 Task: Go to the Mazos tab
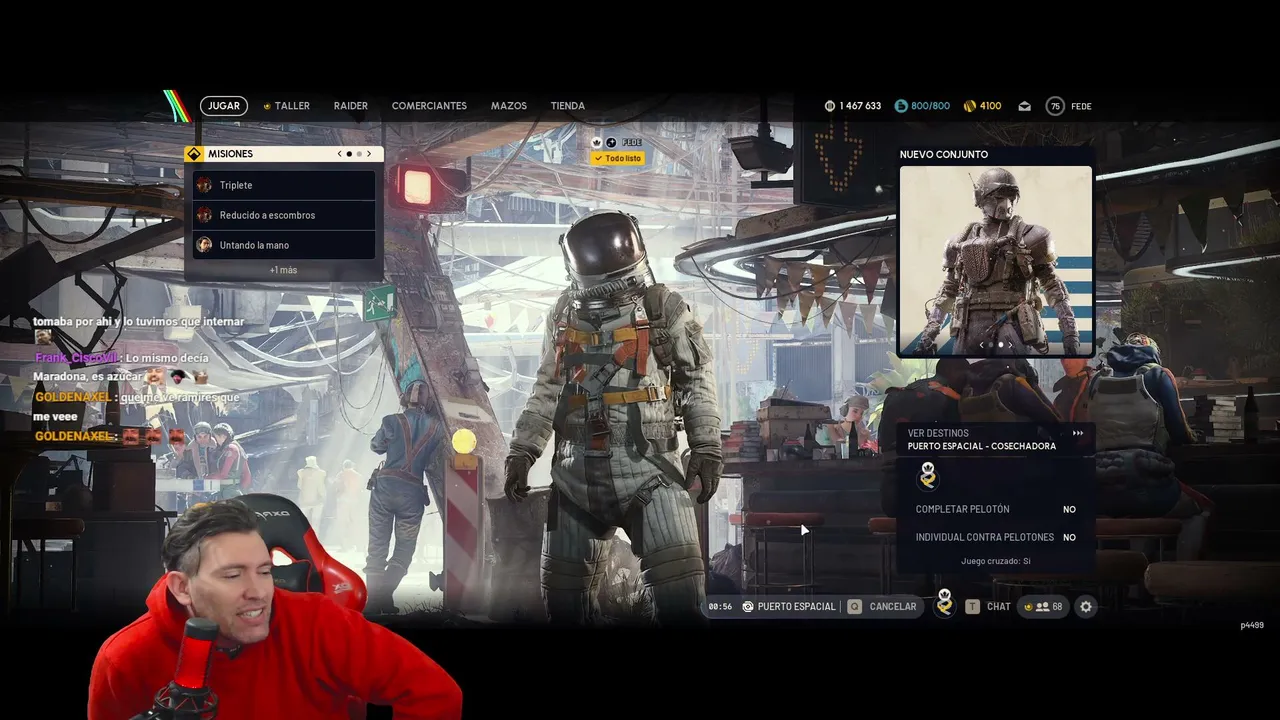(x=509, y=106)
